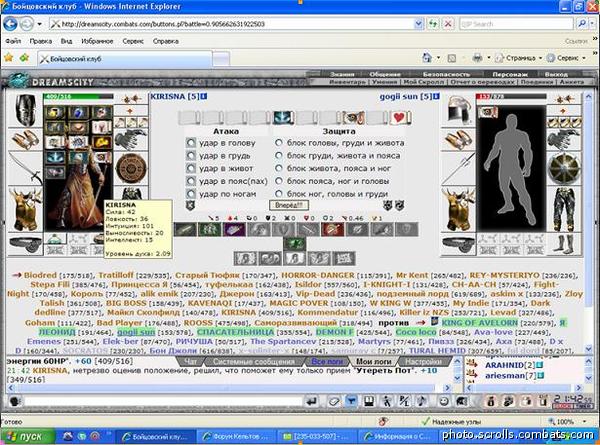
Task: Open the 'Анкета' submenu link
Action: [x=572, y=82]
